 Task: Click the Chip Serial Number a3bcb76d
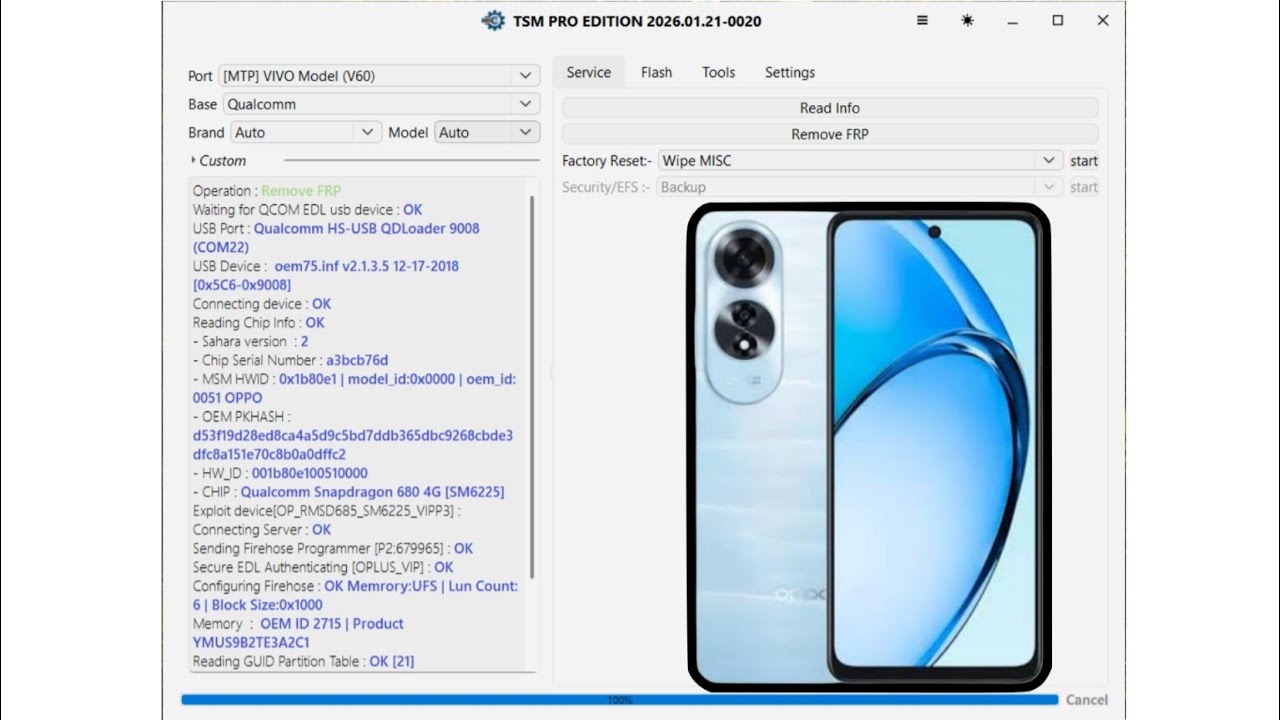point(357,360)
